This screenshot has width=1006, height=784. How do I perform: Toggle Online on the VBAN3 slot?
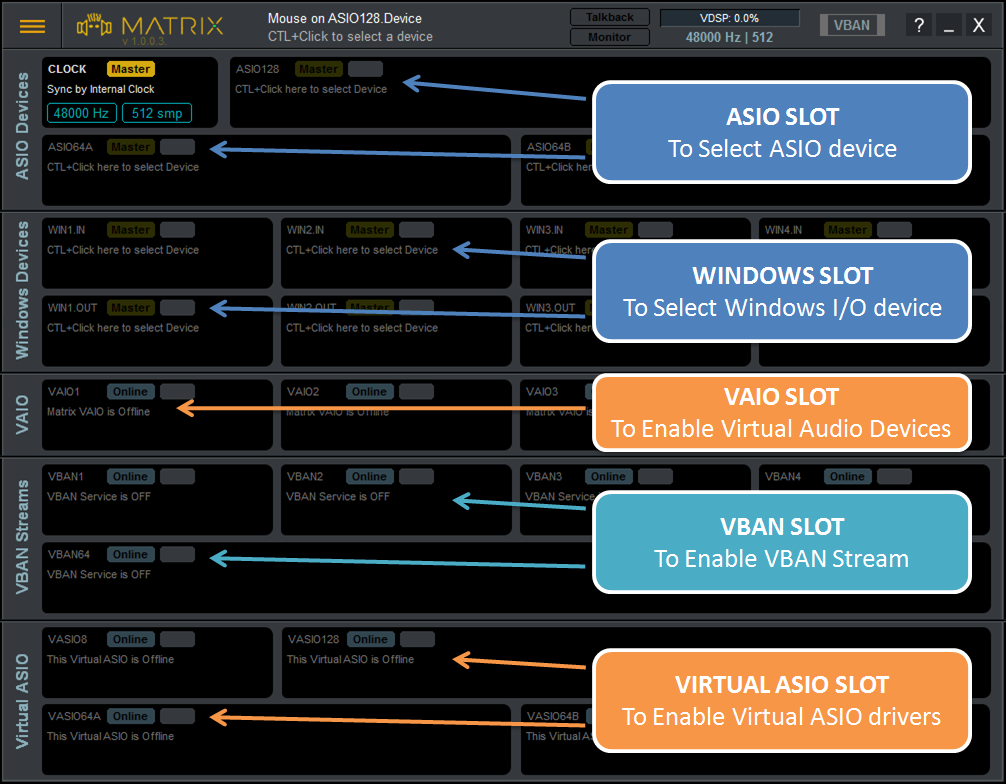(609, 477)
